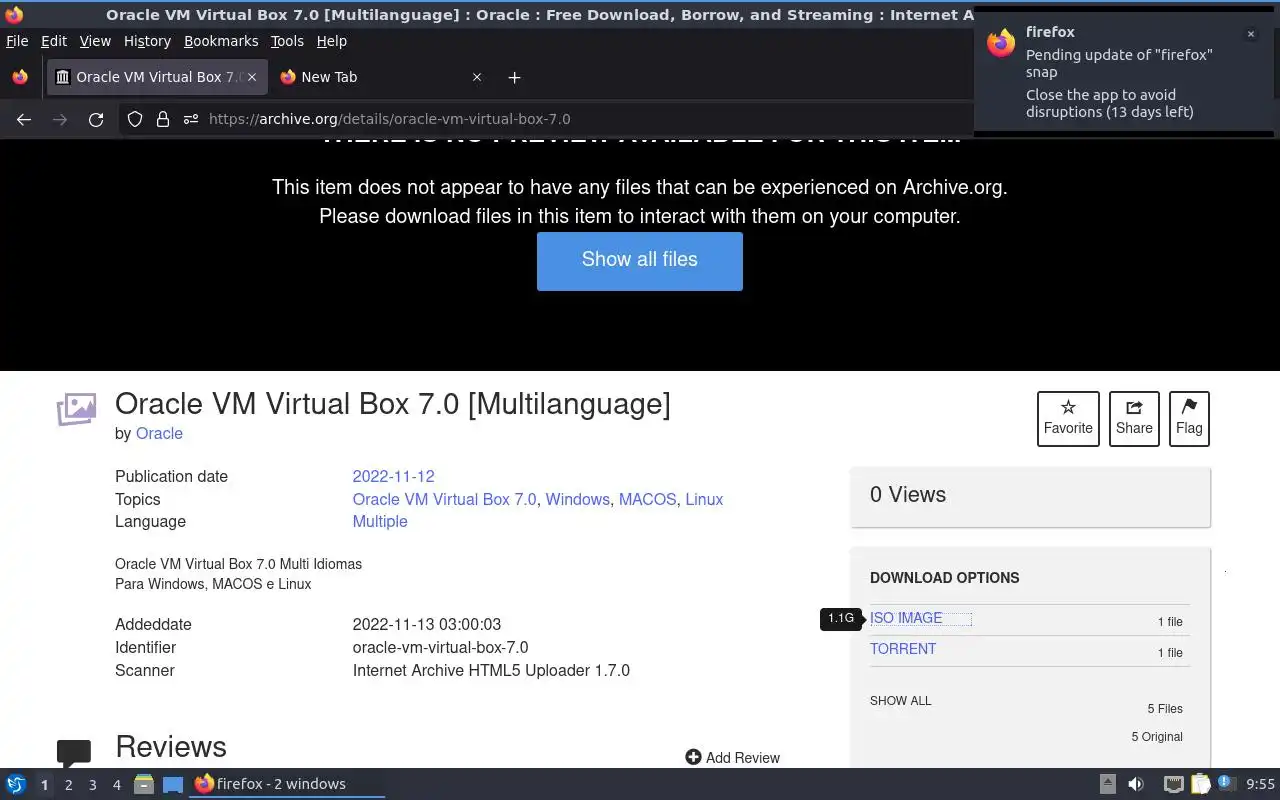Download the TORRENT file
This screenshot has height=800, width=1280.
point(903,649)
